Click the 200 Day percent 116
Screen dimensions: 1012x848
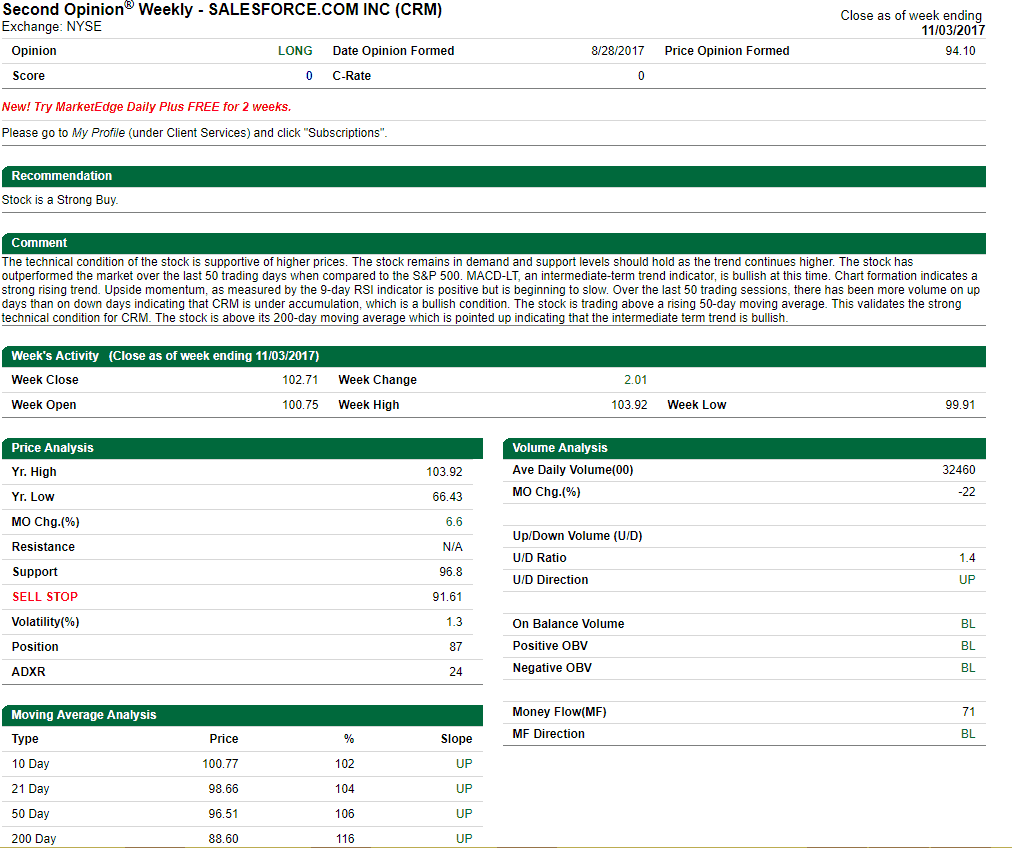(345, 839)
